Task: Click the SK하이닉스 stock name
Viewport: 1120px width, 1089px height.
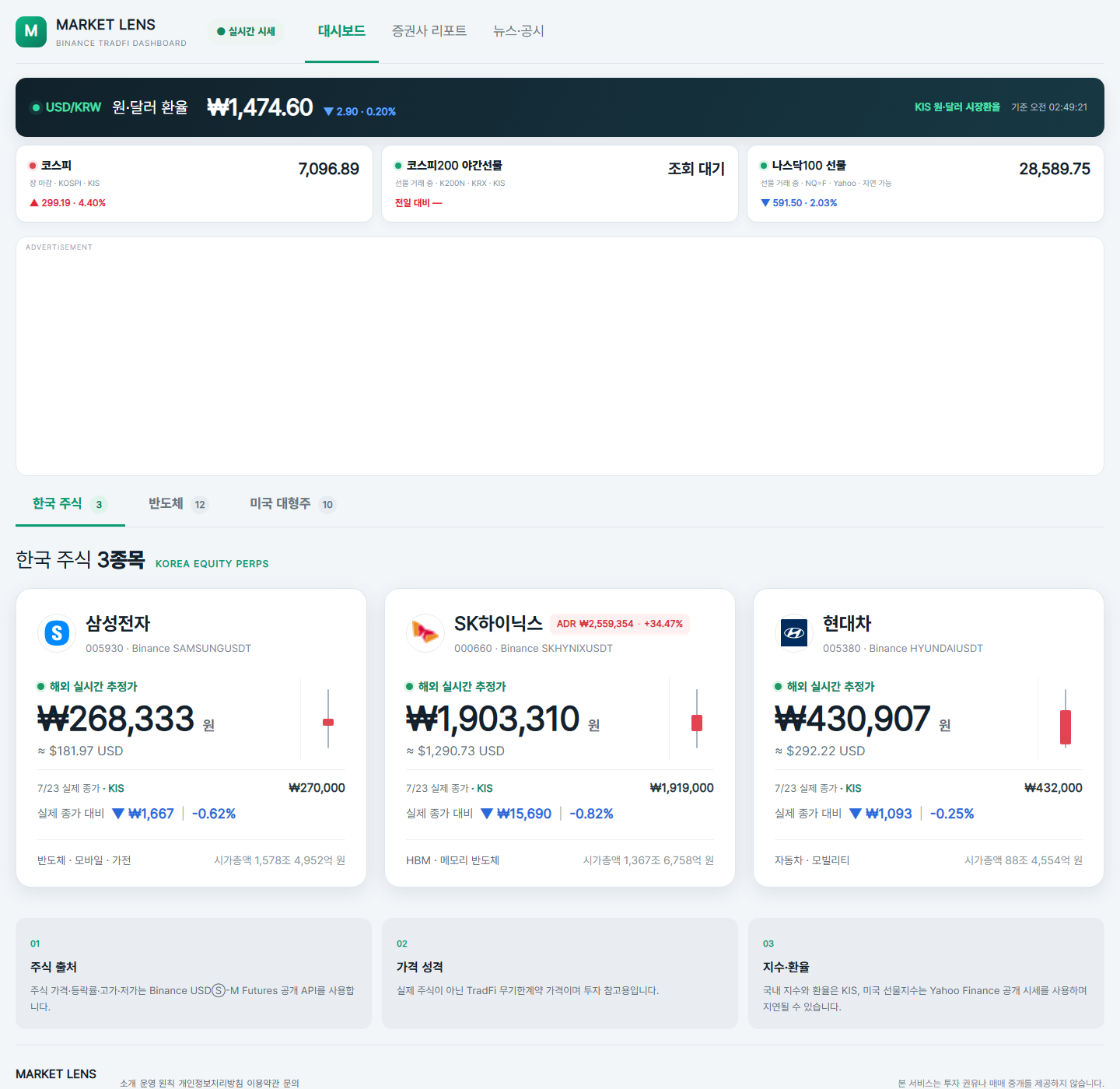Action: point(499,624)
